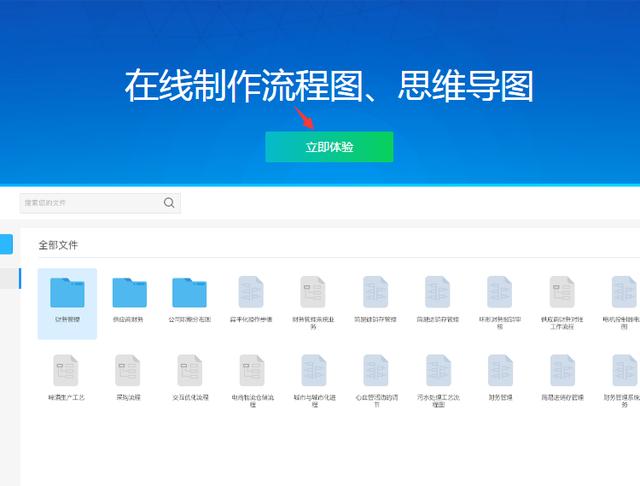Click the green 立即体验 button
640x486 pixels.
coord(329,147)
